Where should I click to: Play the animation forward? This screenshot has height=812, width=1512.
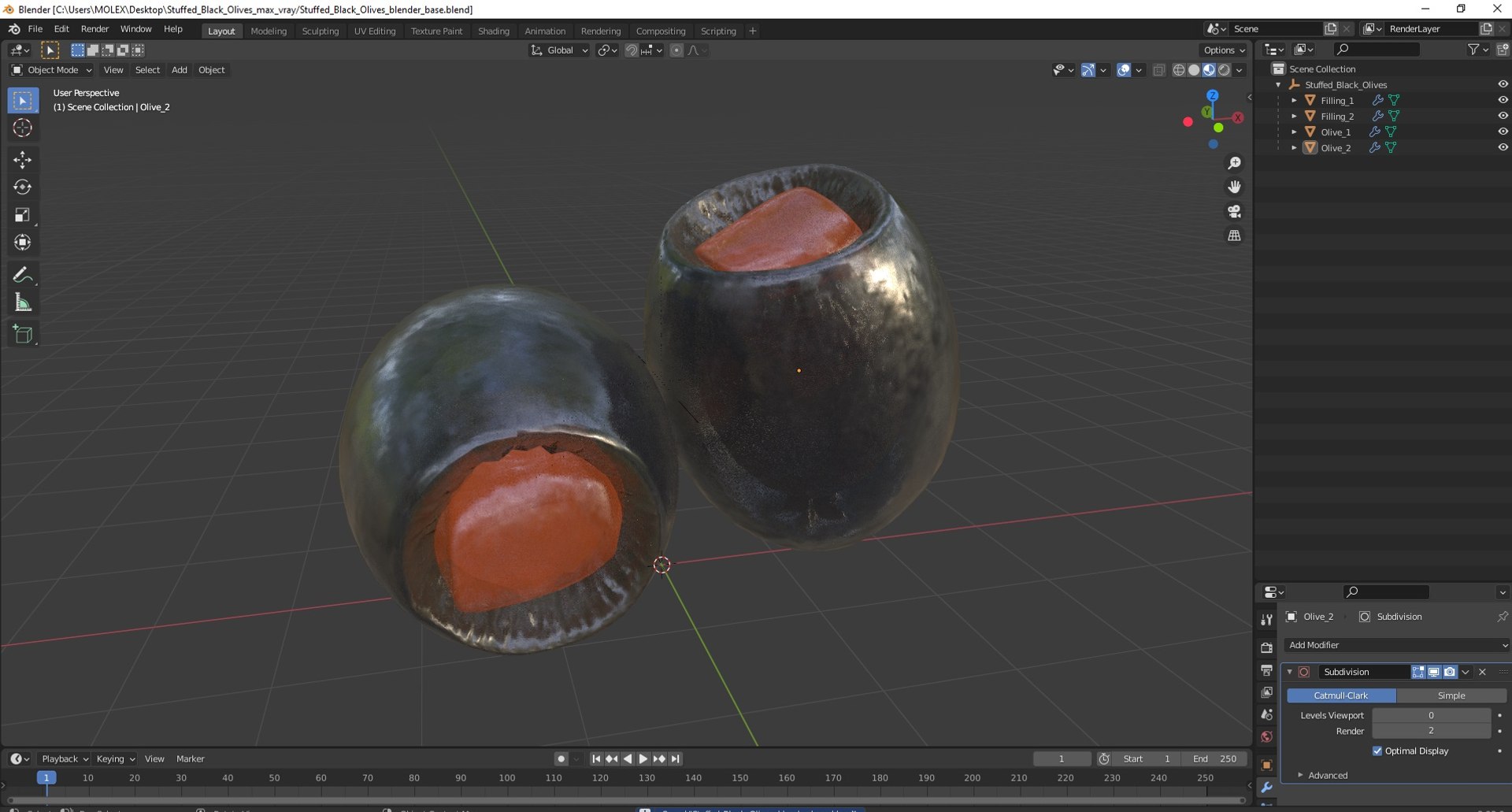pyautogui.click(x=643, y=759)
